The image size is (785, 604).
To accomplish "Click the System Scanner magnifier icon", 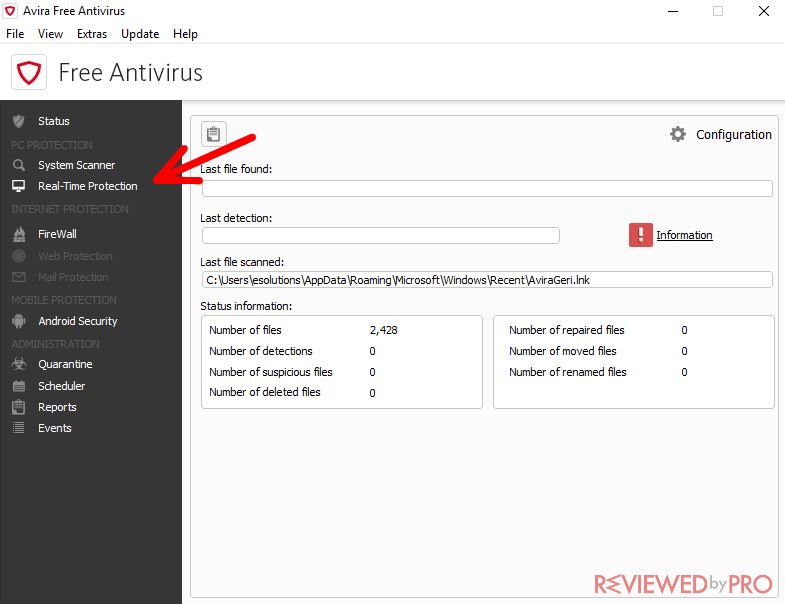I will coord(19,165).
